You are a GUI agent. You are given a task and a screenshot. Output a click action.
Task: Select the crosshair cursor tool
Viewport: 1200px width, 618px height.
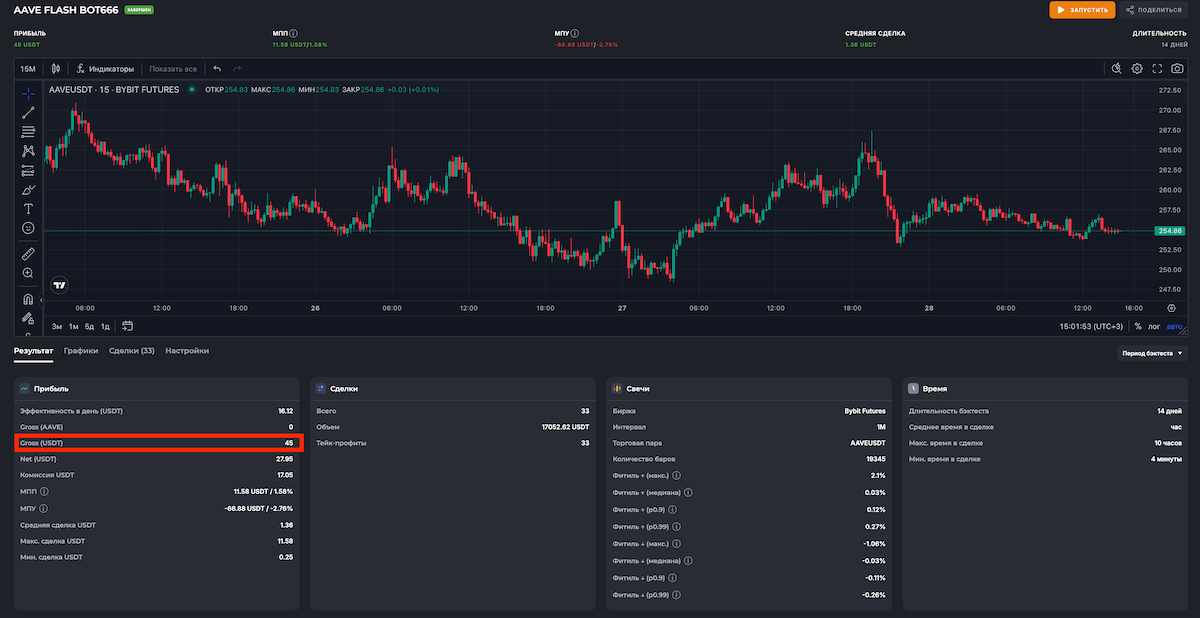28,92
